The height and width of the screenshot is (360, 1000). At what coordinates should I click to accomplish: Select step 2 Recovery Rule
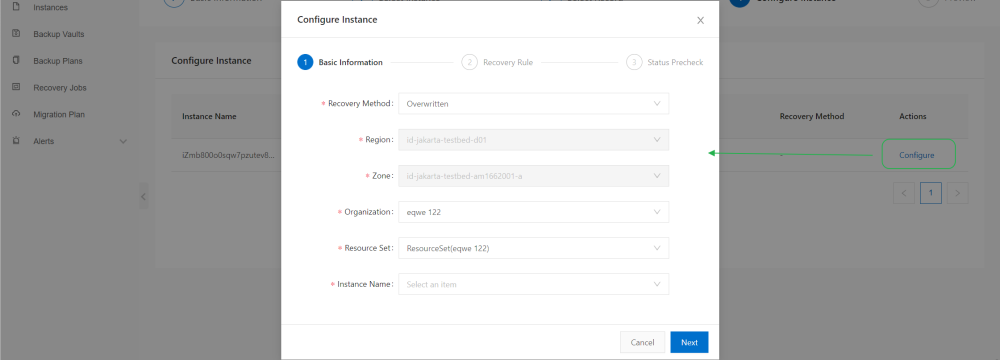[x=497, y=63]
